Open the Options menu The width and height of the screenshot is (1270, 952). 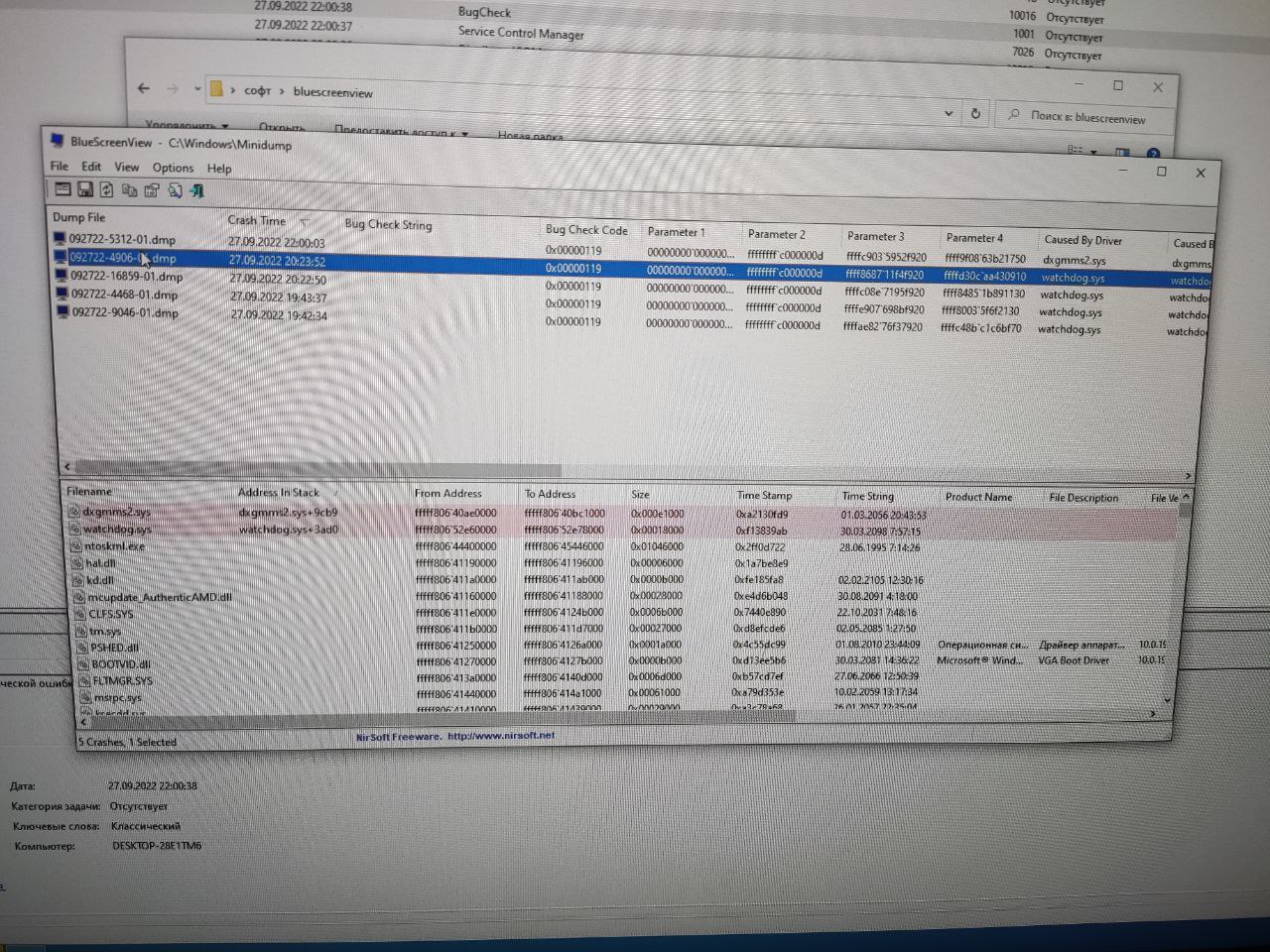173,168
